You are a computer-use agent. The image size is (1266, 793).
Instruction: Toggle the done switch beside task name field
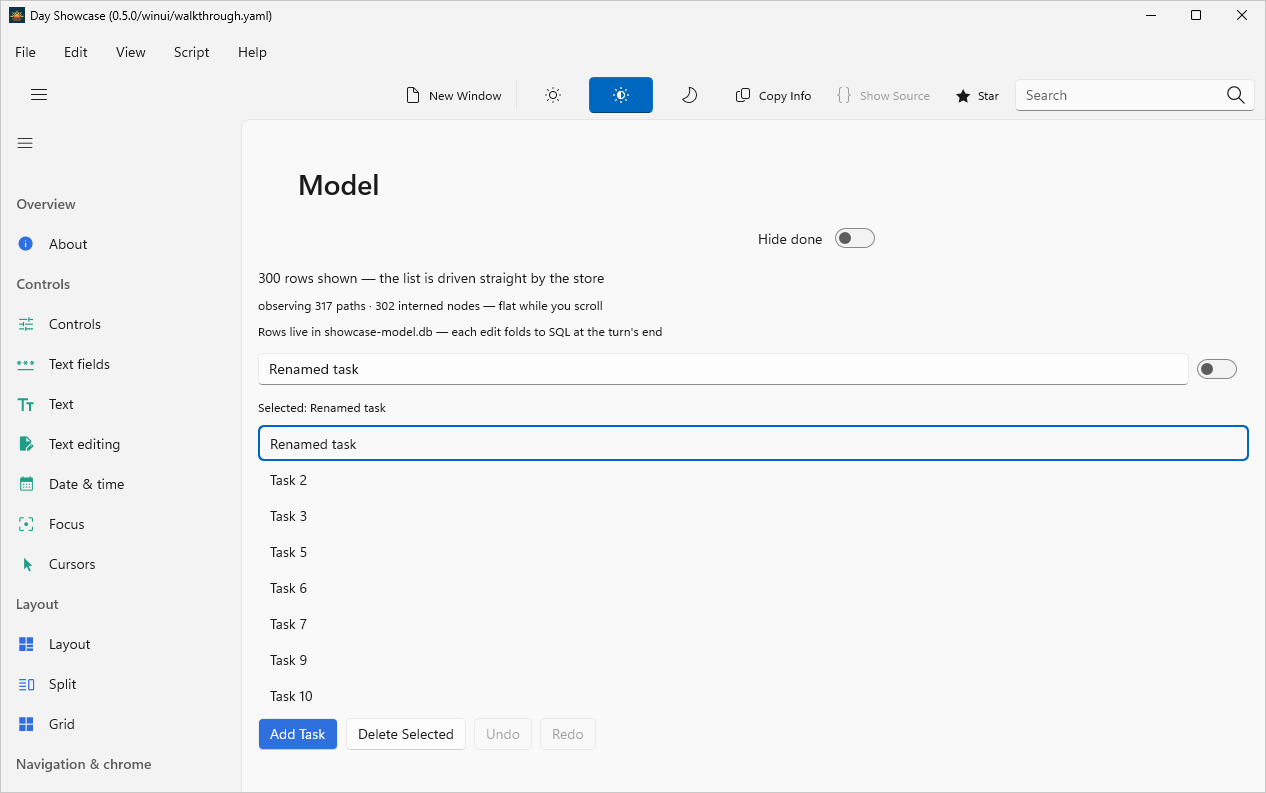[x=1217, y=369]
